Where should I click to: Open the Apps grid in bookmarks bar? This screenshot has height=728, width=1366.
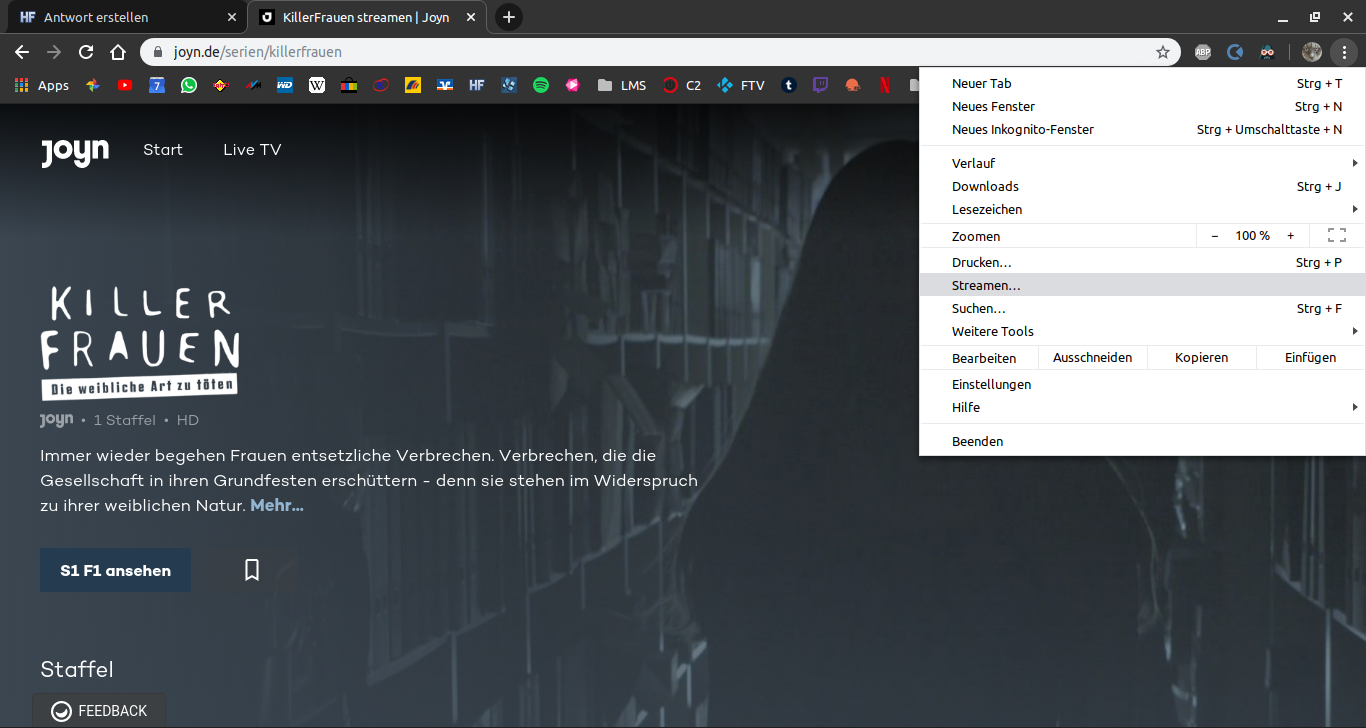click(42, 86)
